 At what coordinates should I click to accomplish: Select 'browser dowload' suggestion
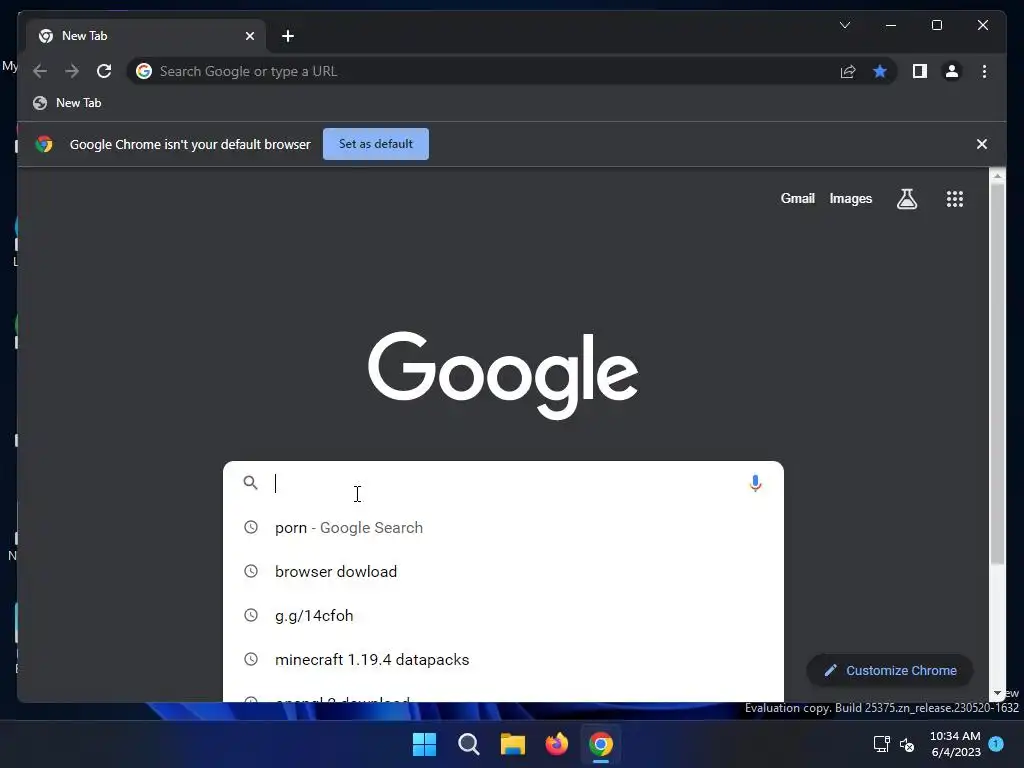coord(503,571)
